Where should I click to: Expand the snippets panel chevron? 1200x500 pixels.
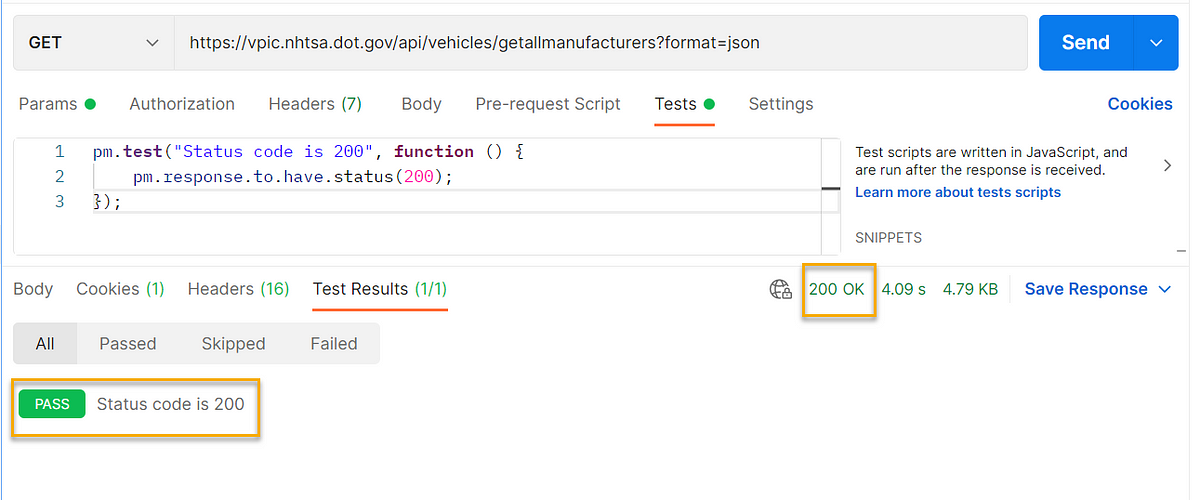tap(1167, 166)
